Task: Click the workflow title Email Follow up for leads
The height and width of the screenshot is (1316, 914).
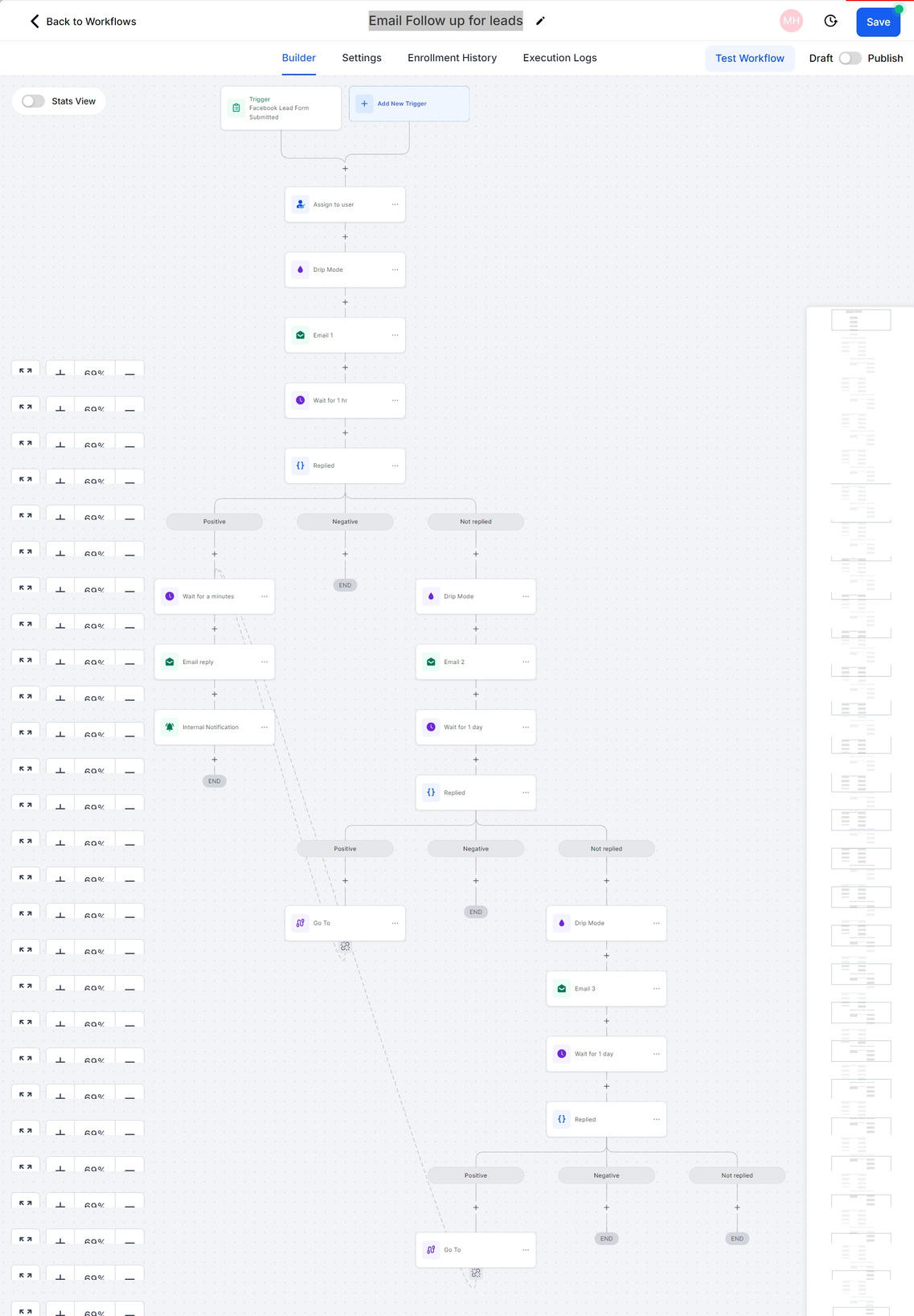Action: pyautogui.click(x=446, y=21)
